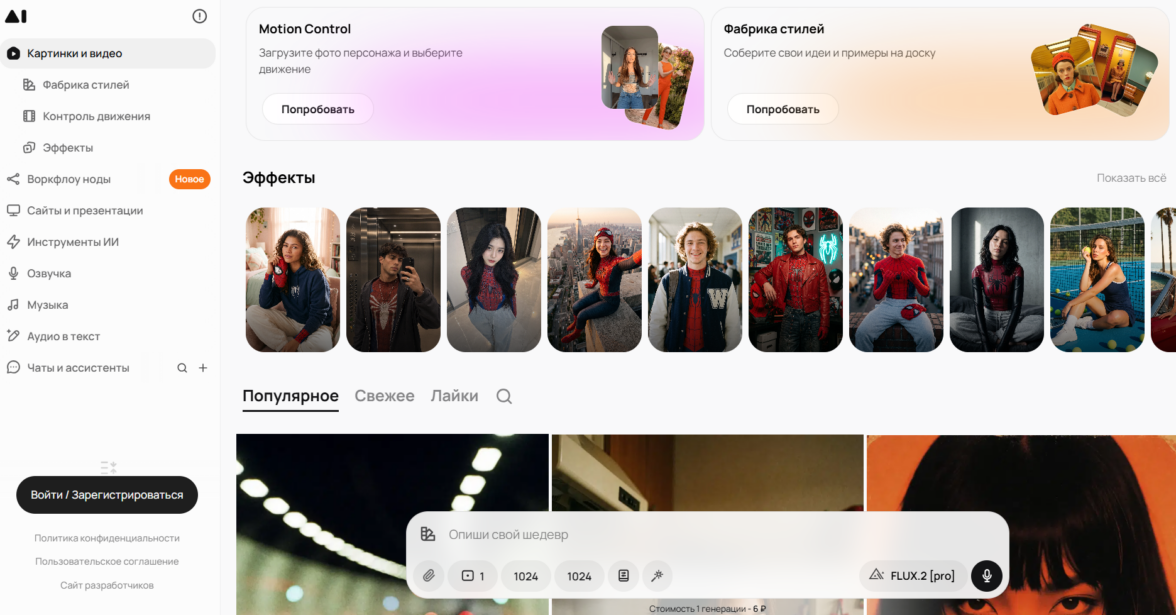The height and width of the screenshot is (615, 1176).
Task: Click the search icon next to Чаты и ассистенты
Action: pyautogui.click(x=182, y=368)
